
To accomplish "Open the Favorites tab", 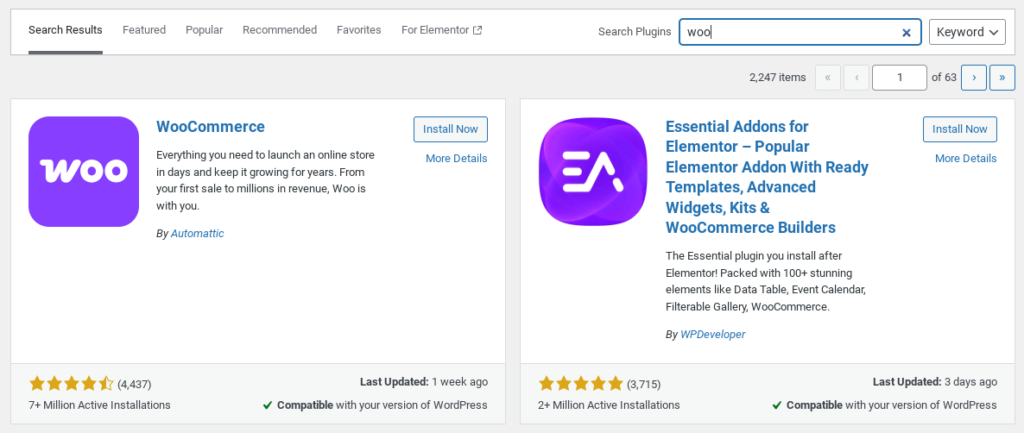I will click(359, 30).
